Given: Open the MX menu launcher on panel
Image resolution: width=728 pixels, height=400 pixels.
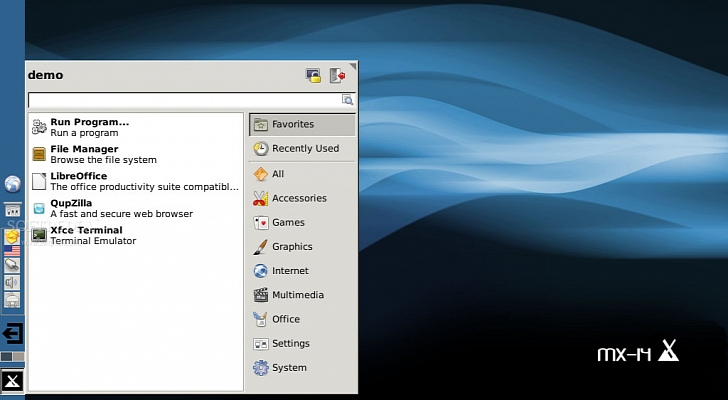Looking at the screenshot, I should (12, 381).
